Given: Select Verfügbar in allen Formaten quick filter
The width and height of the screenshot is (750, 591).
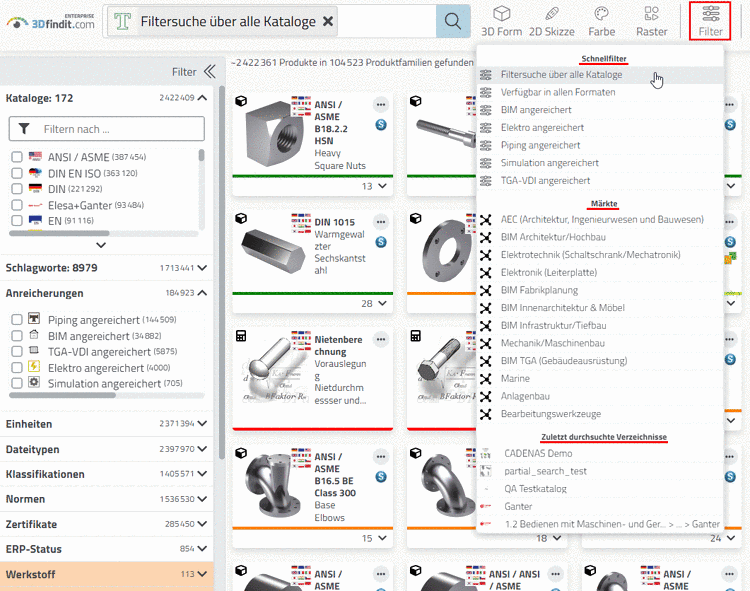Looking at the screenshot, I should coord(600,92).
